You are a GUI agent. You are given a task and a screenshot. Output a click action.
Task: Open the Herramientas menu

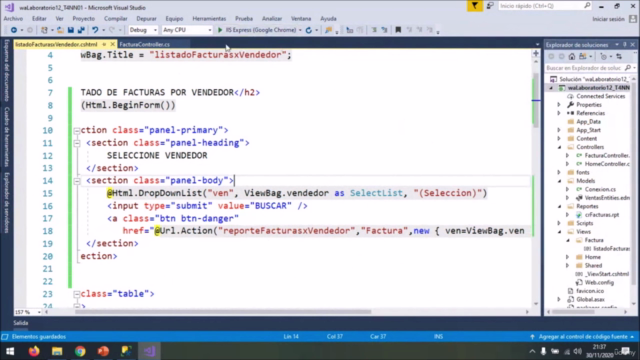[x=209, y=19]
